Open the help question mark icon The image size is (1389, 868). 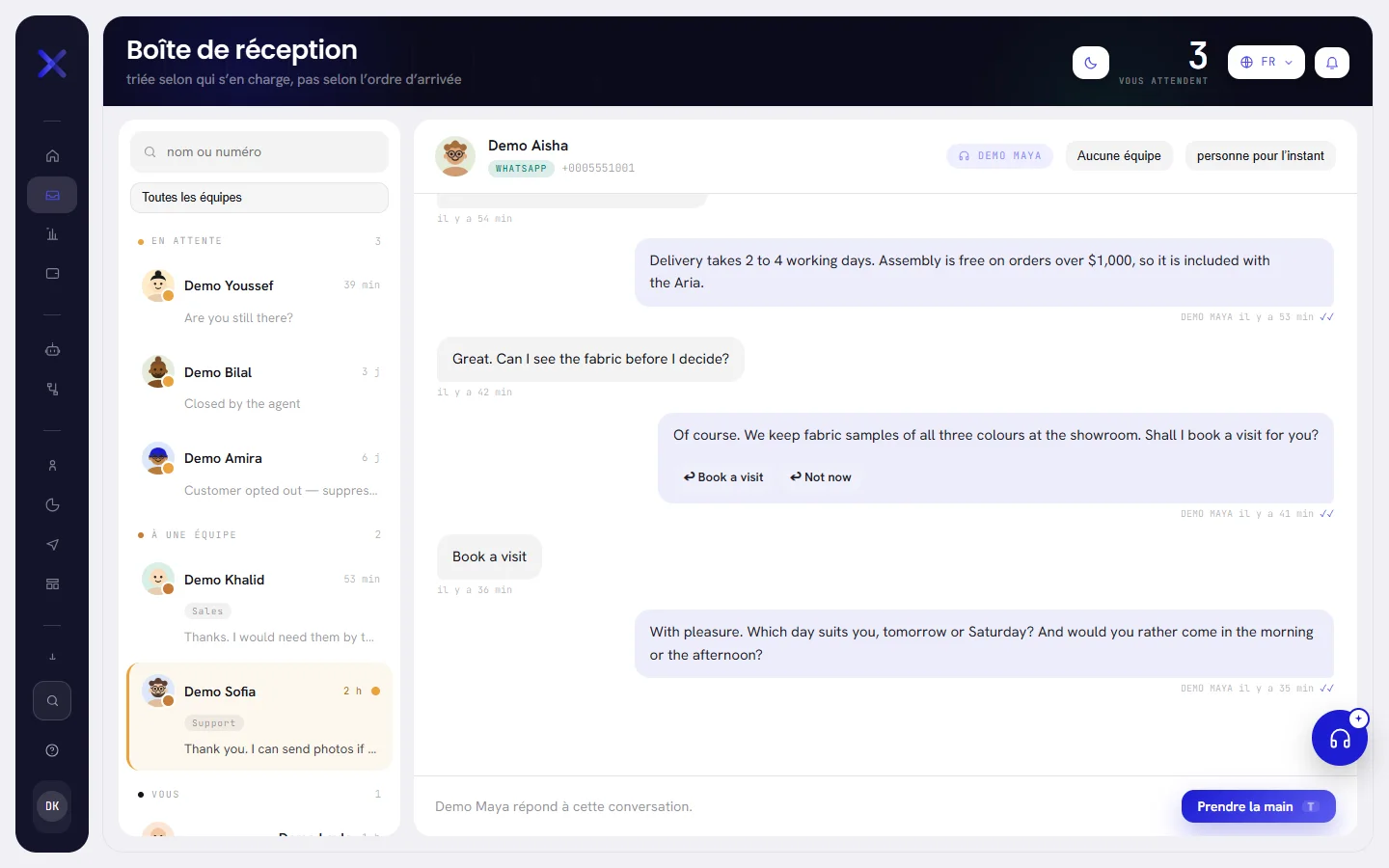52,750
